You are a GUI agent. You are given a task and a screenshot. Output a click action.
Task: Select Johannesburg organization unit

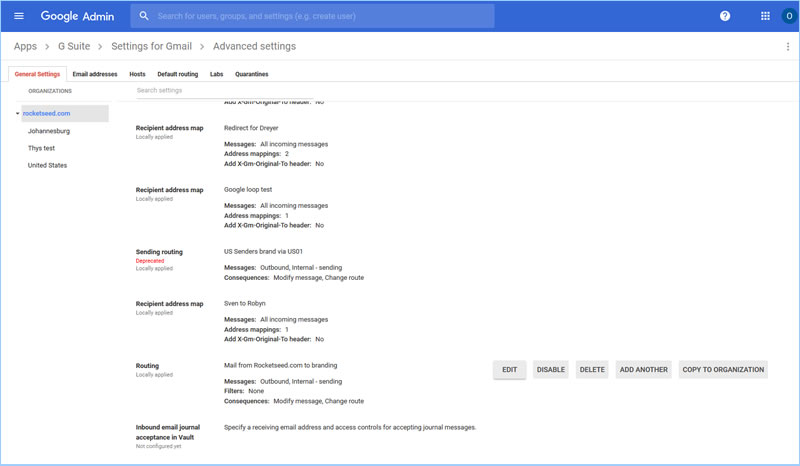[49, 131]
